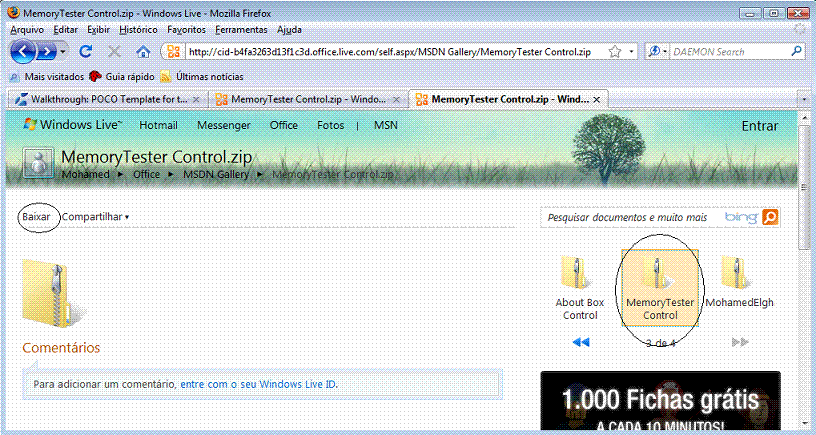Click the Pesquisar documentos search field
This screenshot has height=435, width=816.
[x=631, y=218]
